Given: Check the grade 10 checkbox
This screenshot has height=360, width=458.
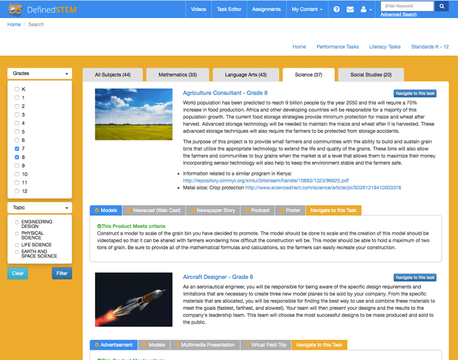Looking at the screenshot, I should [17, 174].
